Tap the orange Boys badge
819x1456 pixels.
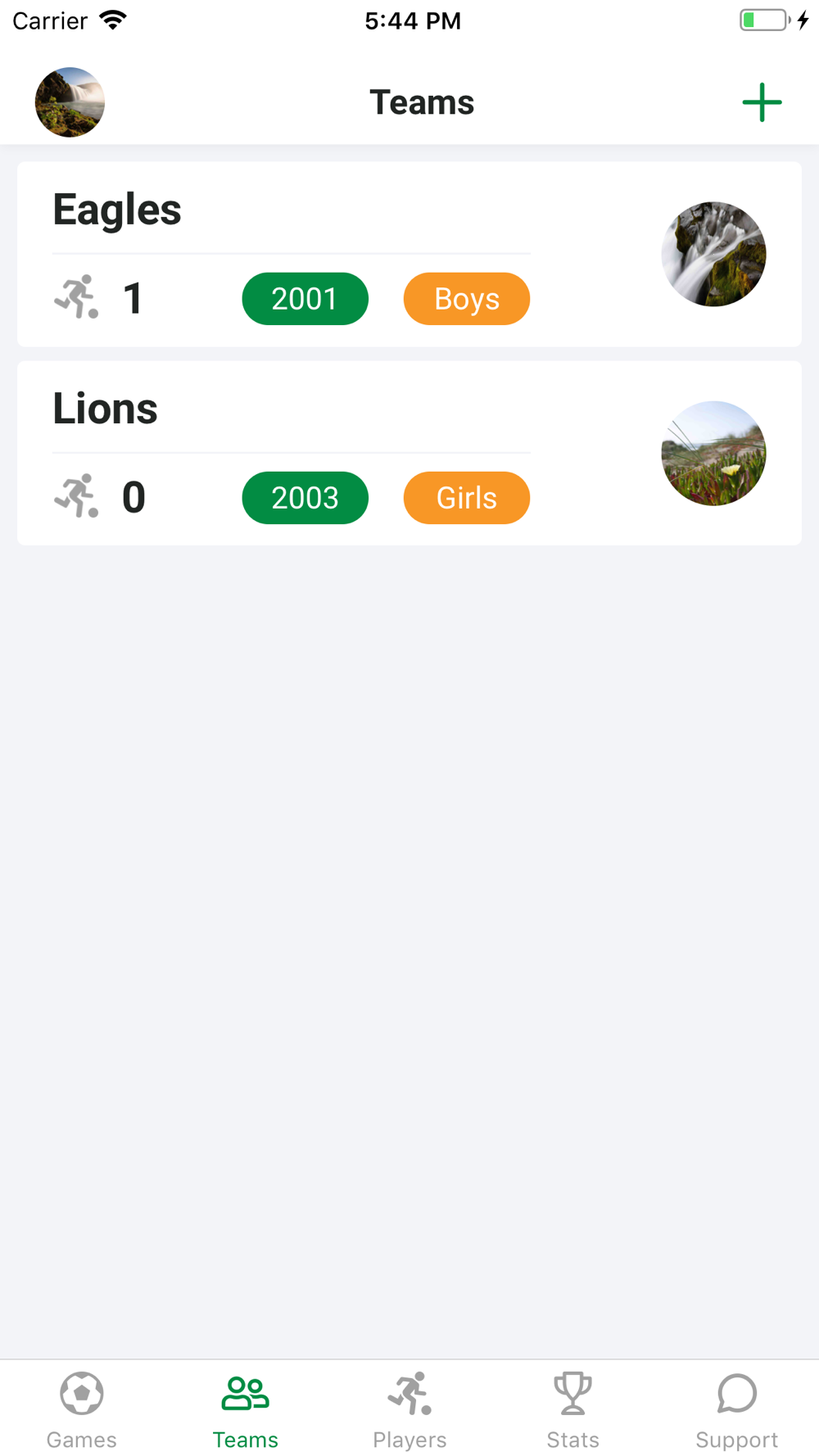467,299
